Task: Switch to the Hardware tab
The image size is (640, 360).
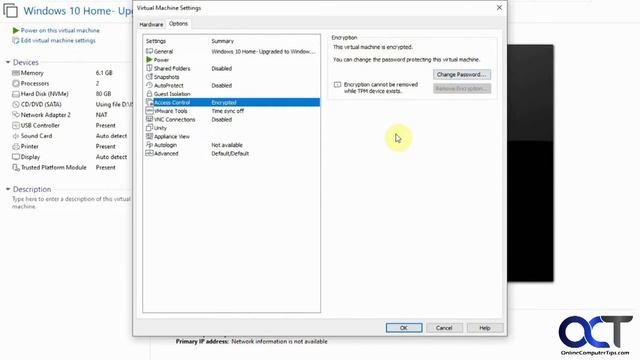Action: coord(151,24)
